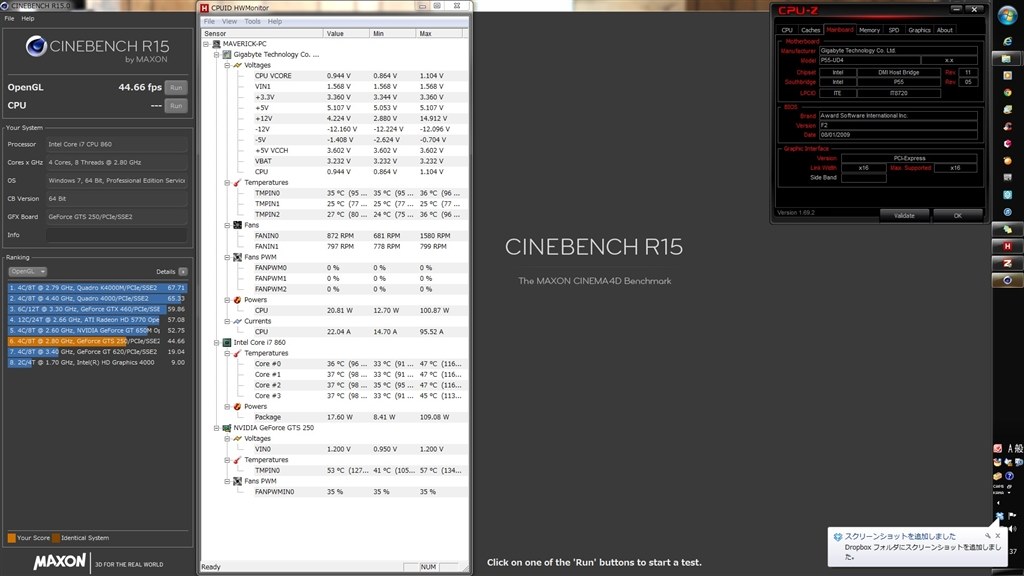
Task: Click the blue help tray icon
Action: (x=1009, y=476)
